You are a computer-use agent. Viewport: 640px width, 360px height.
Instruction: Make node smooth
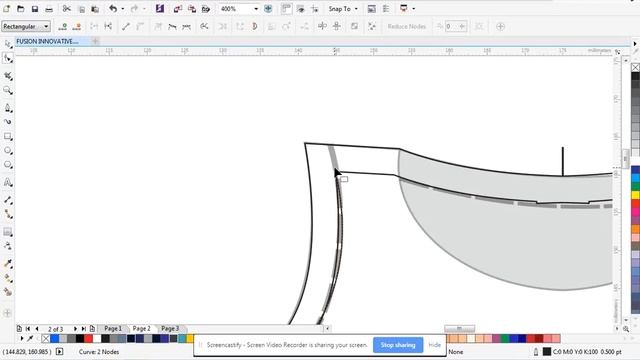(172, 27)
